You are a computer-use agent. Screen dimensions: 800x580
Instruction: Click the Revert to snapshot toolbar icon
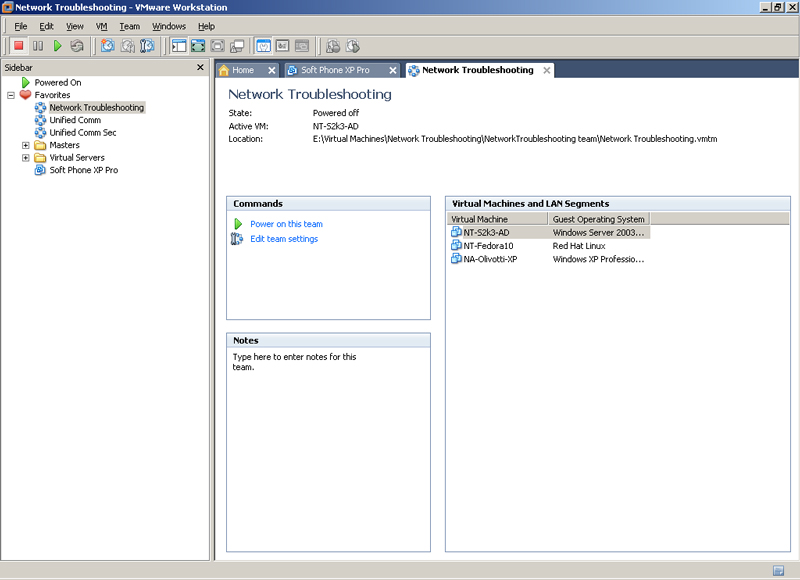[127, 46]
